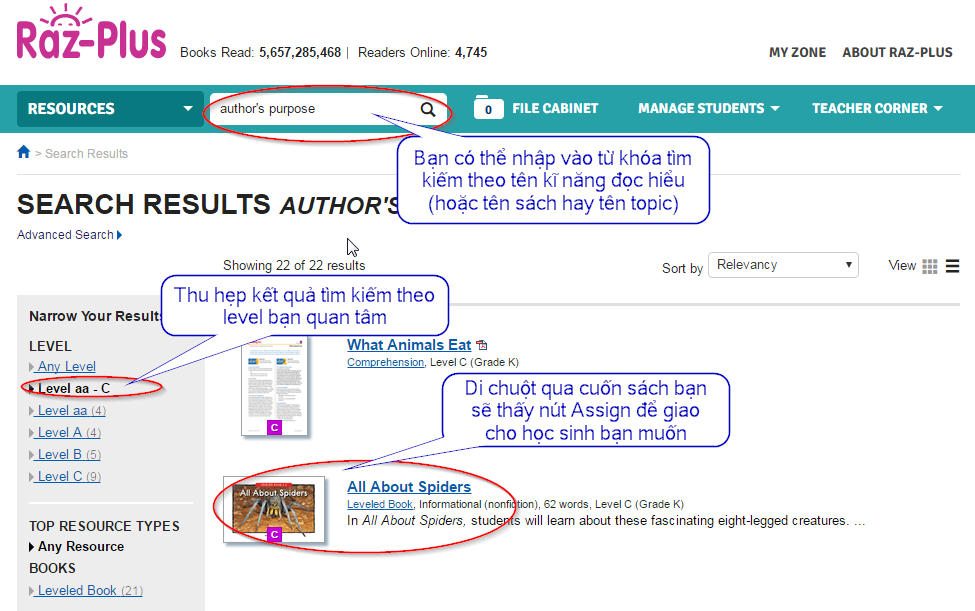Expand the Manage Students menu
The height and width of the screenshot is (611, 975).
[708, 109]
